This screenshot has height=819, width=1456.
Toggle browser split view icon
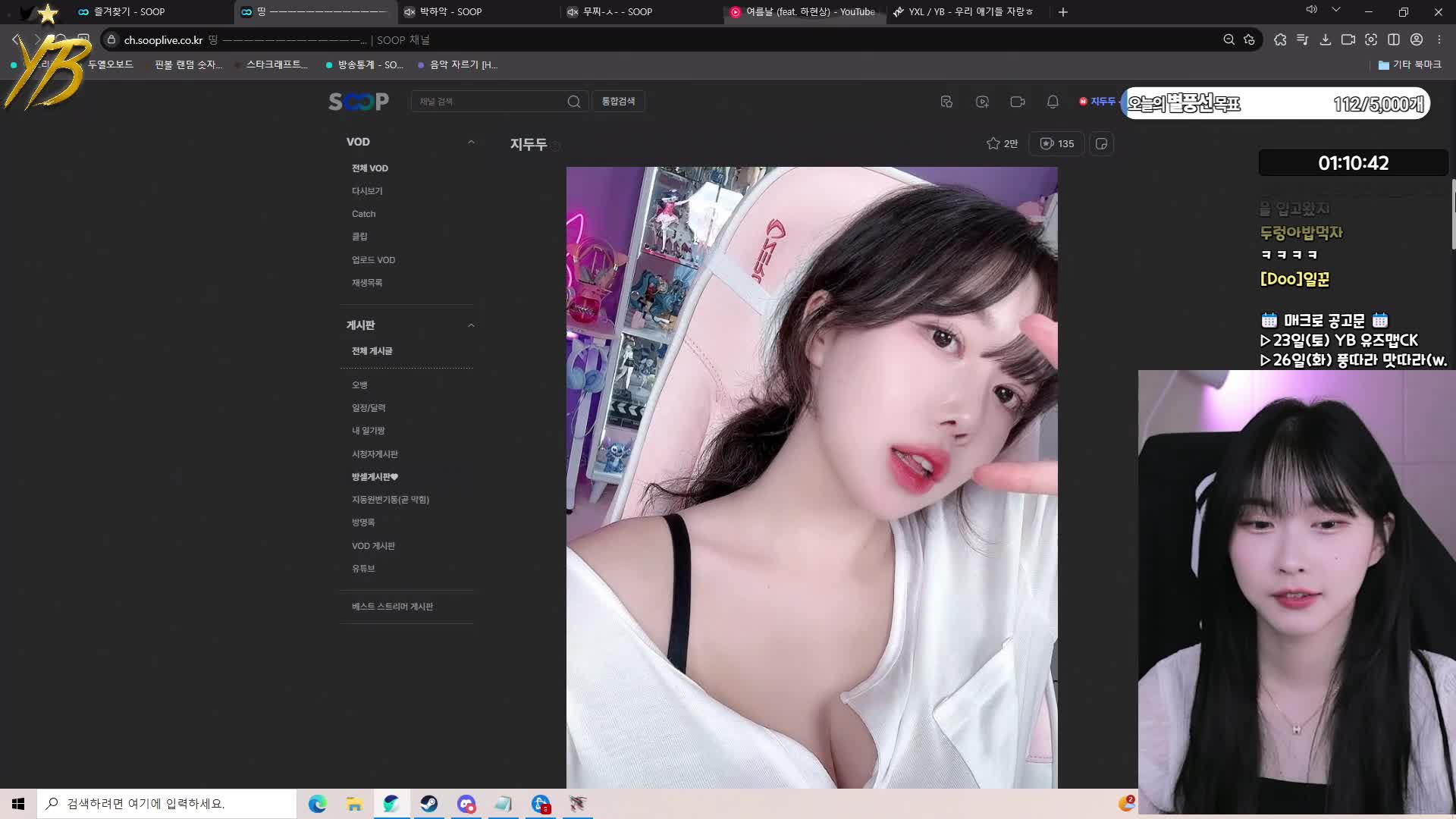click(x=1394, y=39)
